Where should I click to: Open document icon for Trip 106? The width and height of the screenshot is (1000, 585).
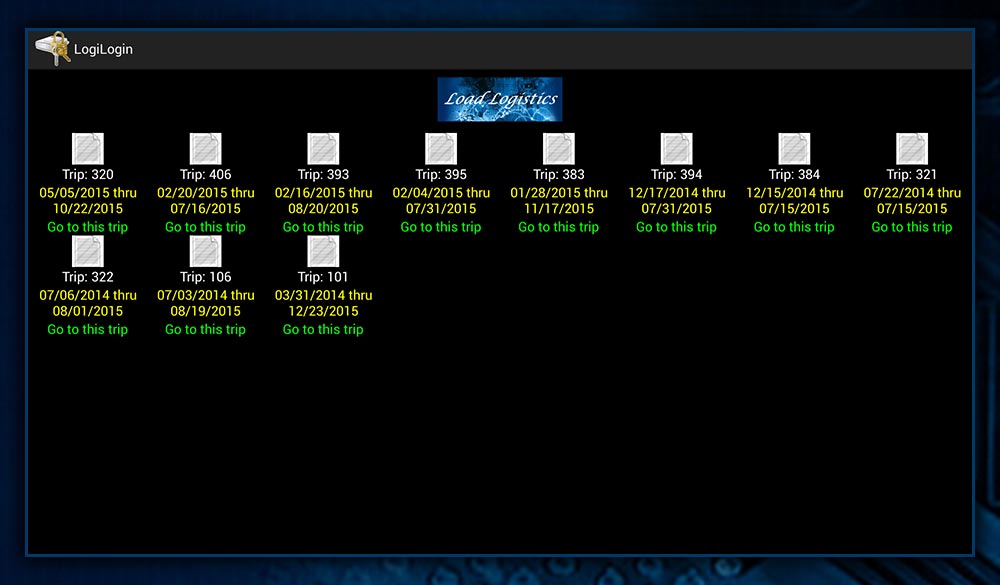pyautogui.click(x=205, y=251)
